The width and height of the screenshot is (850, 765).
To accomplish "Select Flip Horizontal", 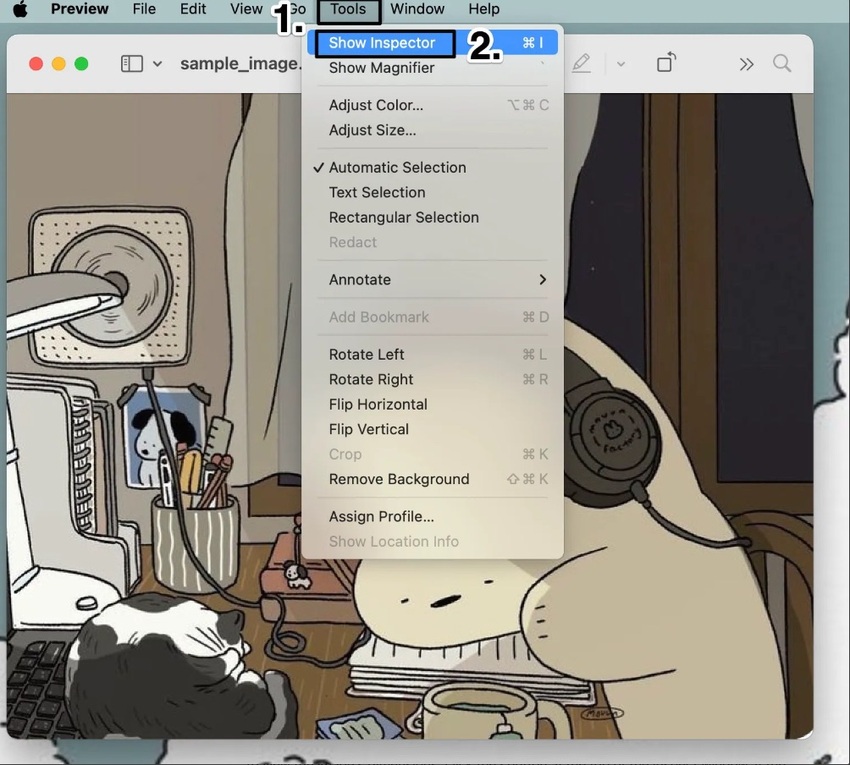I will pyautogui.click(x=433, y=404).
